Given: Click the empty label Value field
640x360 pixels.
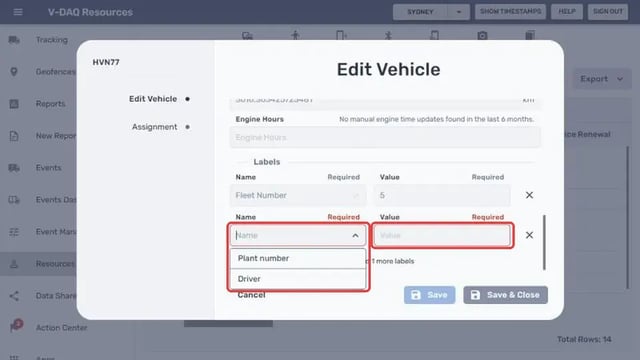Looking at the screenshot, I should coord(442,236).
